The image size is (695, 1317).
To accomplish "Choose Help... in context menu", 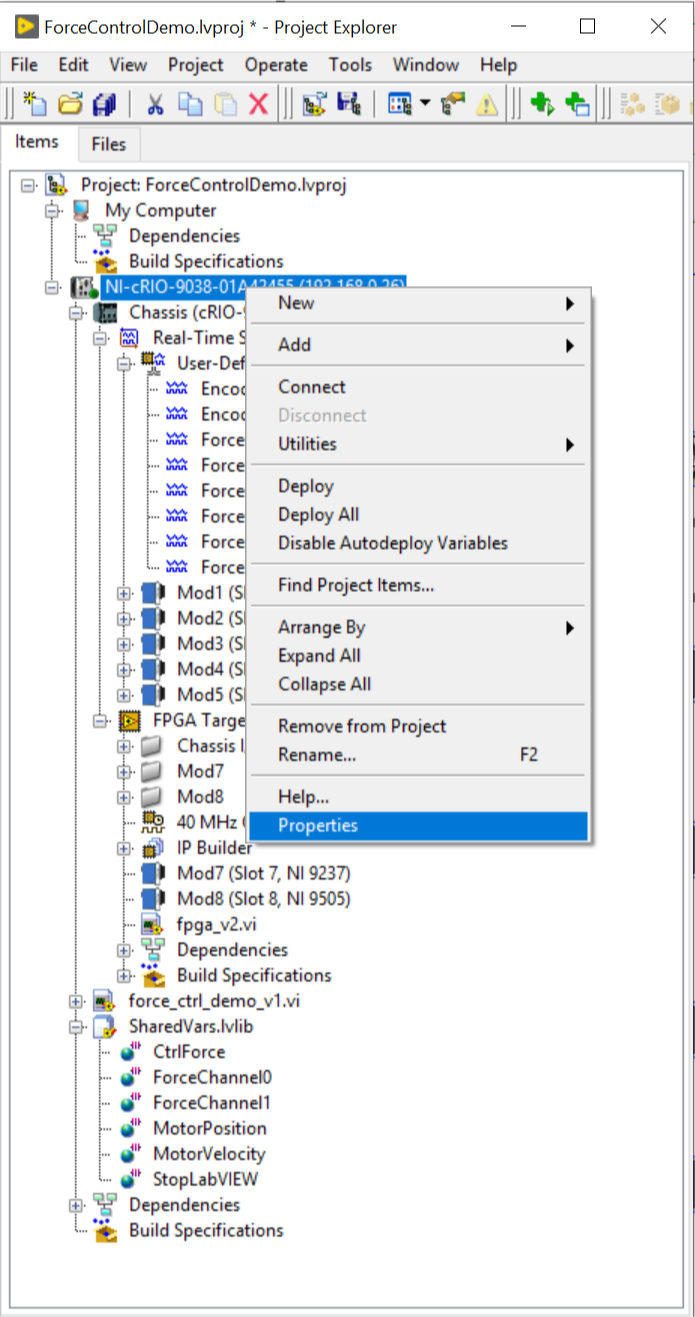I will 419,797.
